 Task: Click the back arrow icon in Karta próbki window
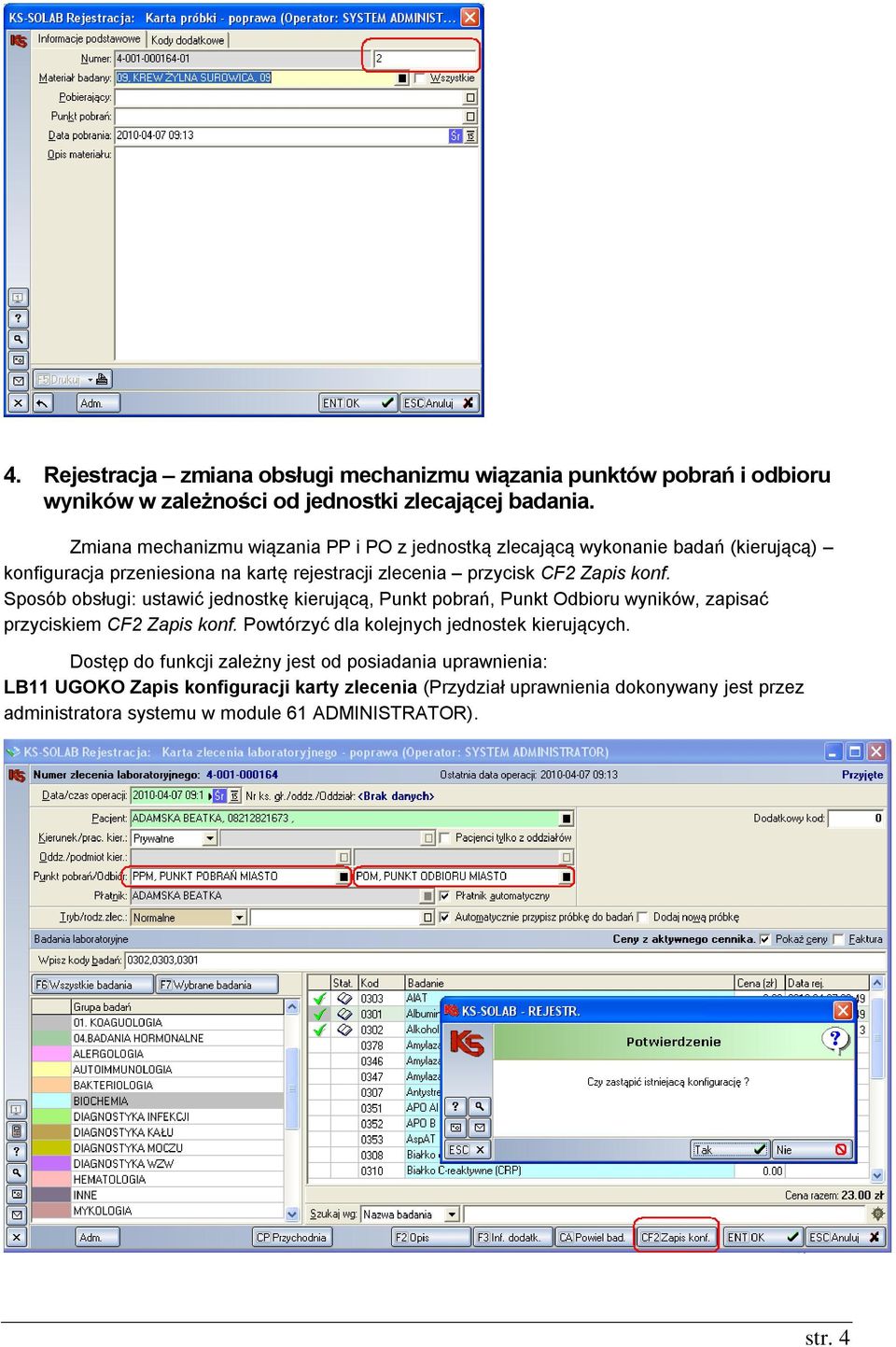(42, 403)
